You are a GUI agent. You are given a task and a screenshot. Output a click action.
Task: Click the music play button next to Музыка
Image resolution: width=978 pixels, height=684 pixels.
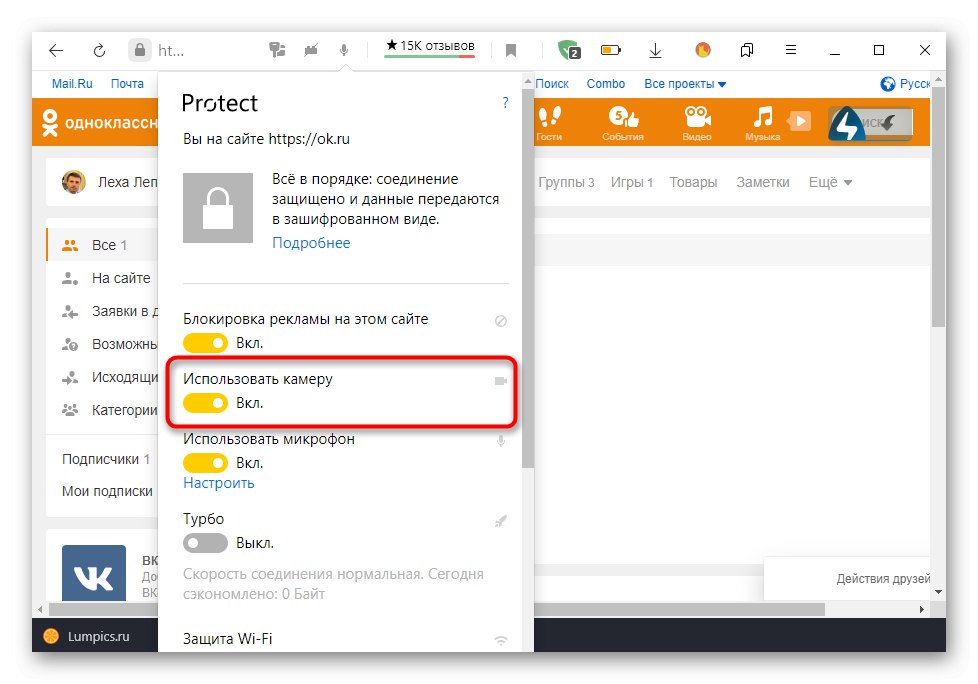800,121
